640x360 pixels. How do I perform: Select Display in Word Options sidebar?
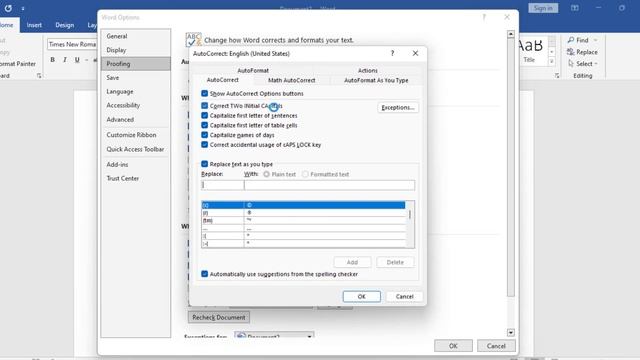pyautogui.click(x=136, y=50)
